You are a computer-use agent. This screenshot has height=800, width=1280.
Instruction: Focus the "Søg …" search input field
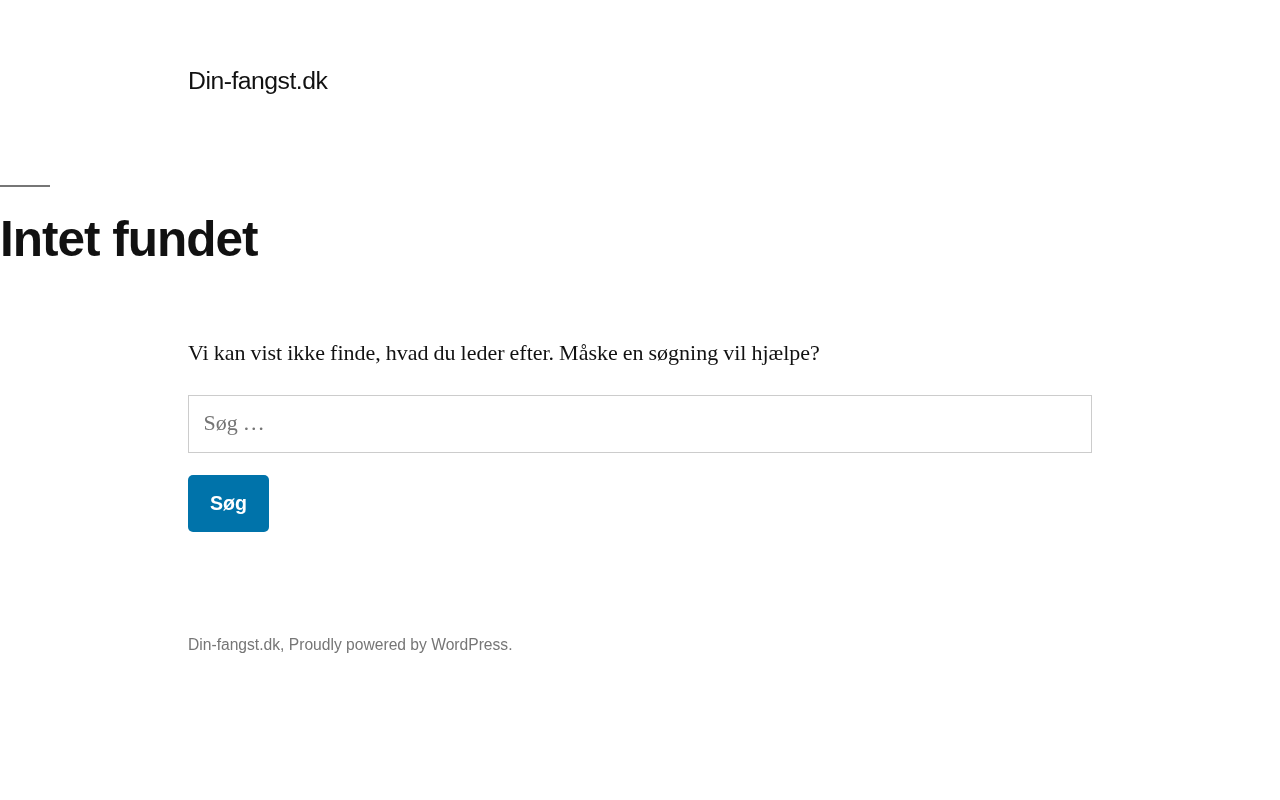coord(640,424)
